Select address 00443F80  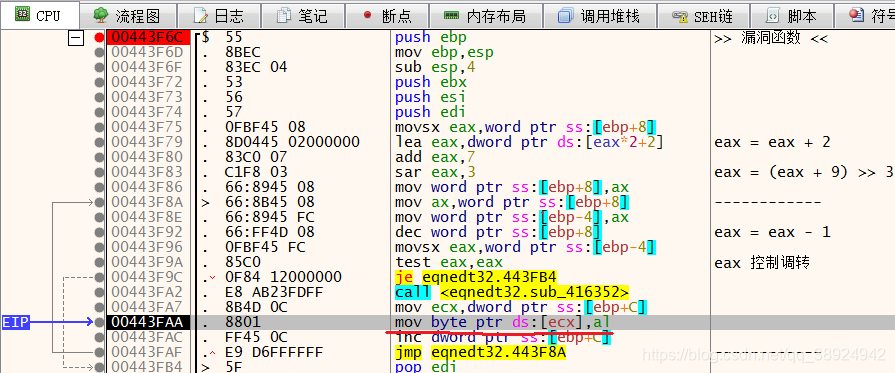(x=148, y=157)
